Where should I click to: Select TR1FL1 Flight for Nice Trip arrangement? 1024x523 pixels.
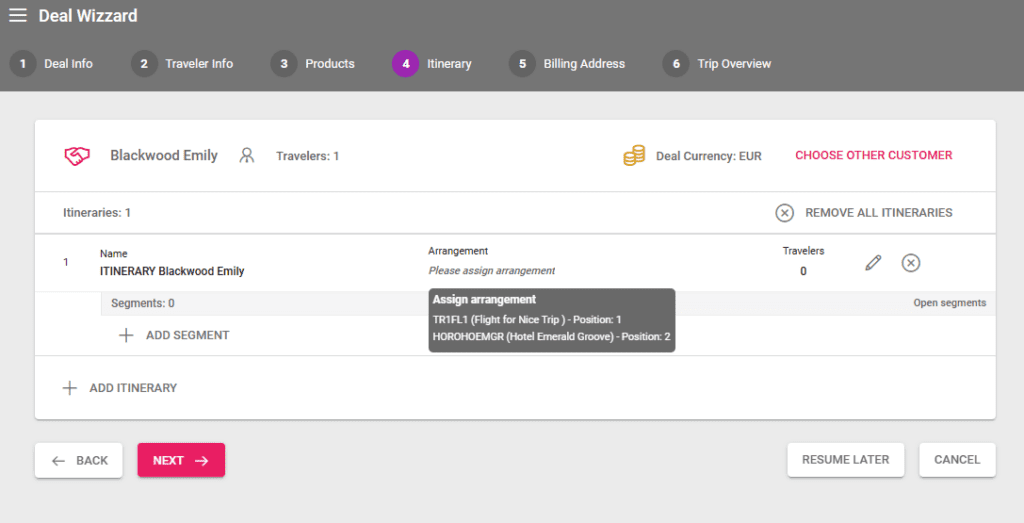(527, 319)
